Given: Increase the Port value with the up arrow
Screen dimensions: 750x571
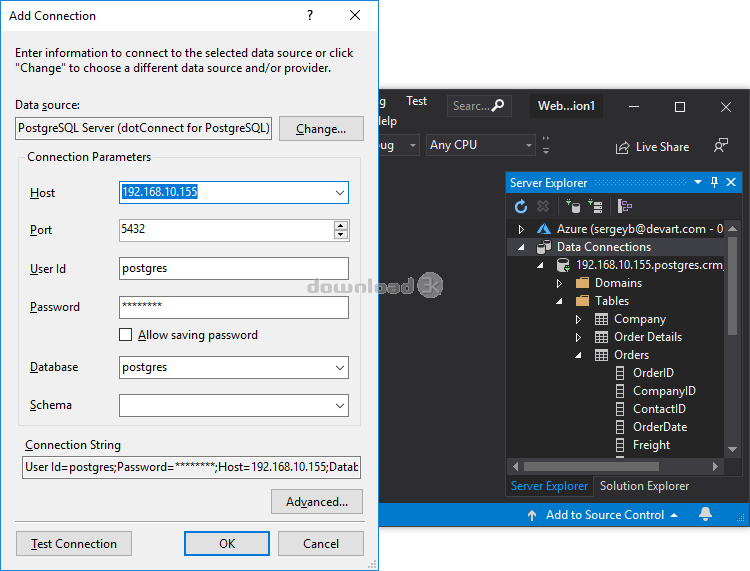Looking at the screenshot, I should point(341,225).
